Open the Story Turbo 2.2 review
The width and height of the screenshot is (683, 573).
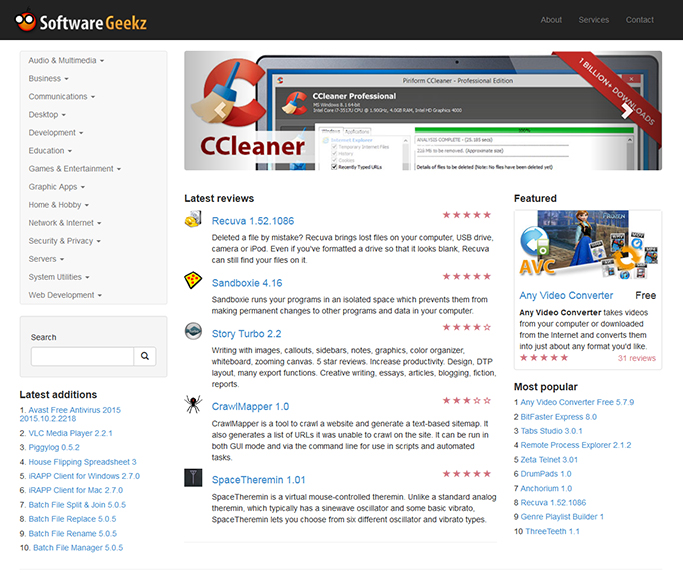pyautogui.click(x=247, y=334)
